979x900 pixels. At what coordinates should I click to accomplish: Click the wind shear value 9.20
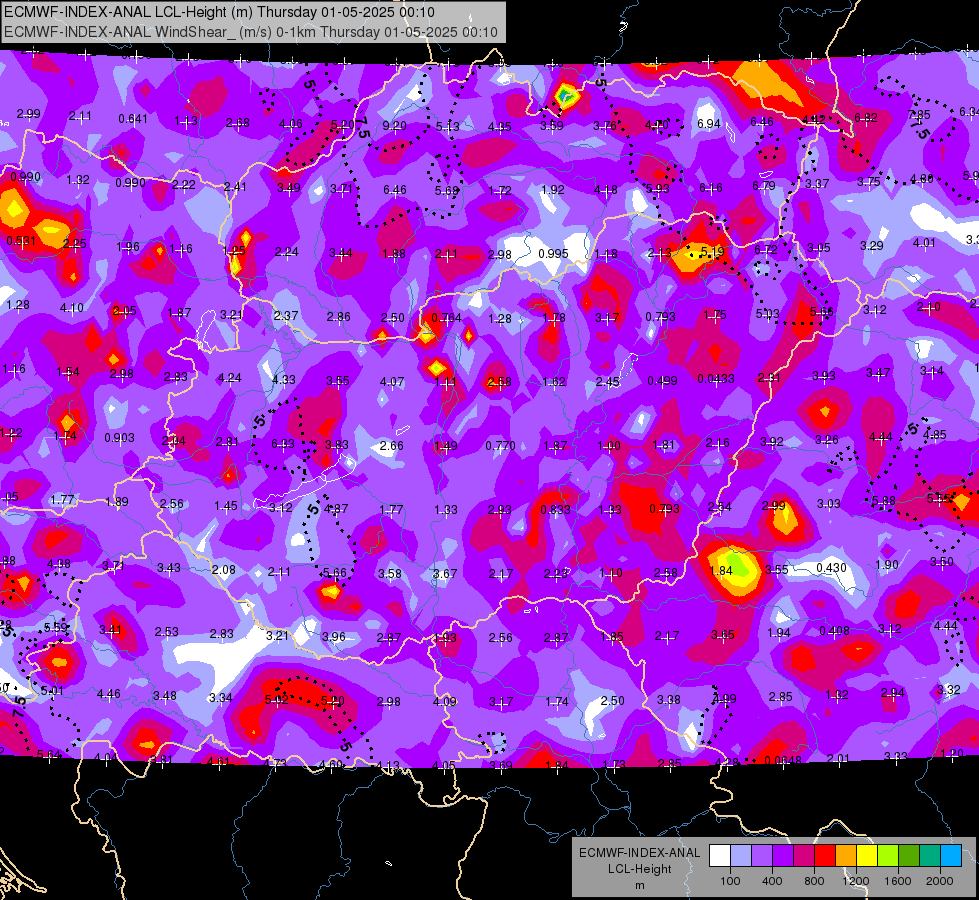click(395, 126)
